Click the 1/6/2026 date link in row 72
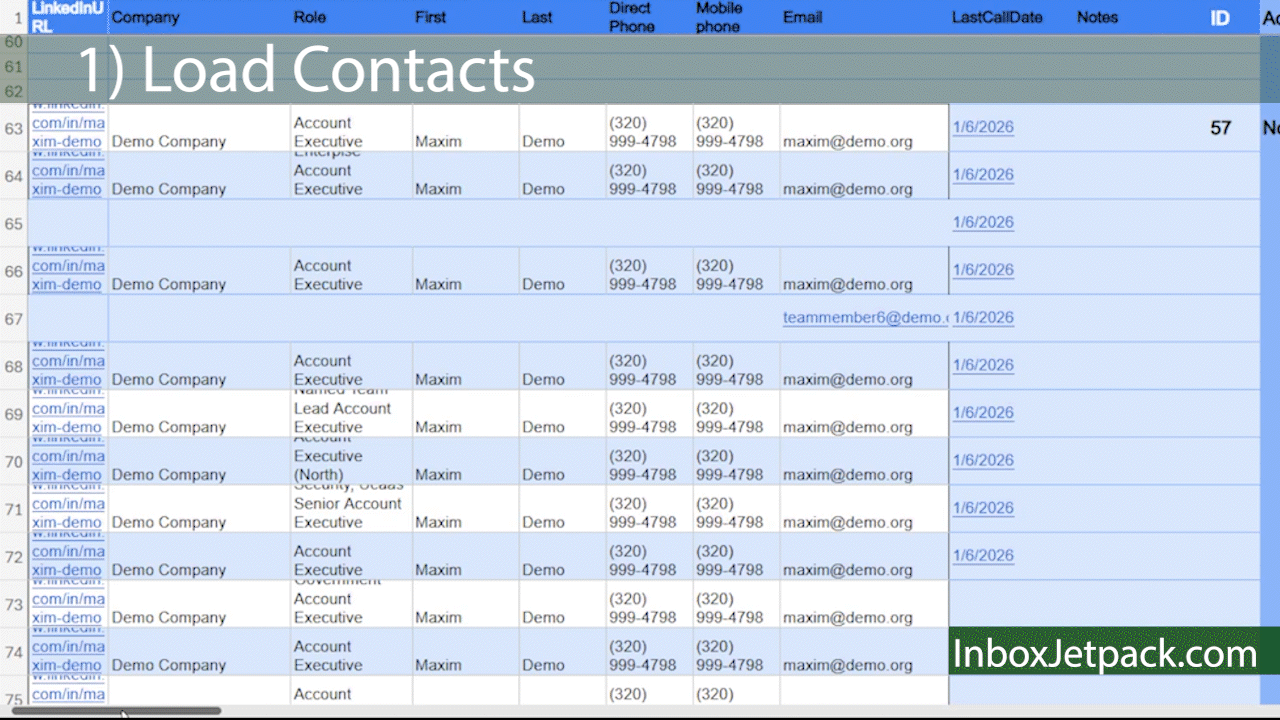This screenshot has height=720, width=1280. (x=983, y=555)
